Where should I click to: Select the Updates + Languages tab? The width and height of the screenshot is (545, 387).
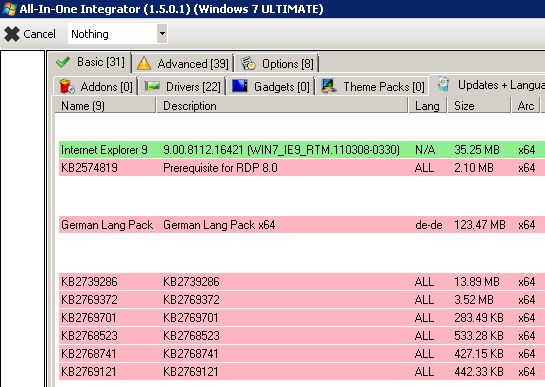[x=488, y=85]
